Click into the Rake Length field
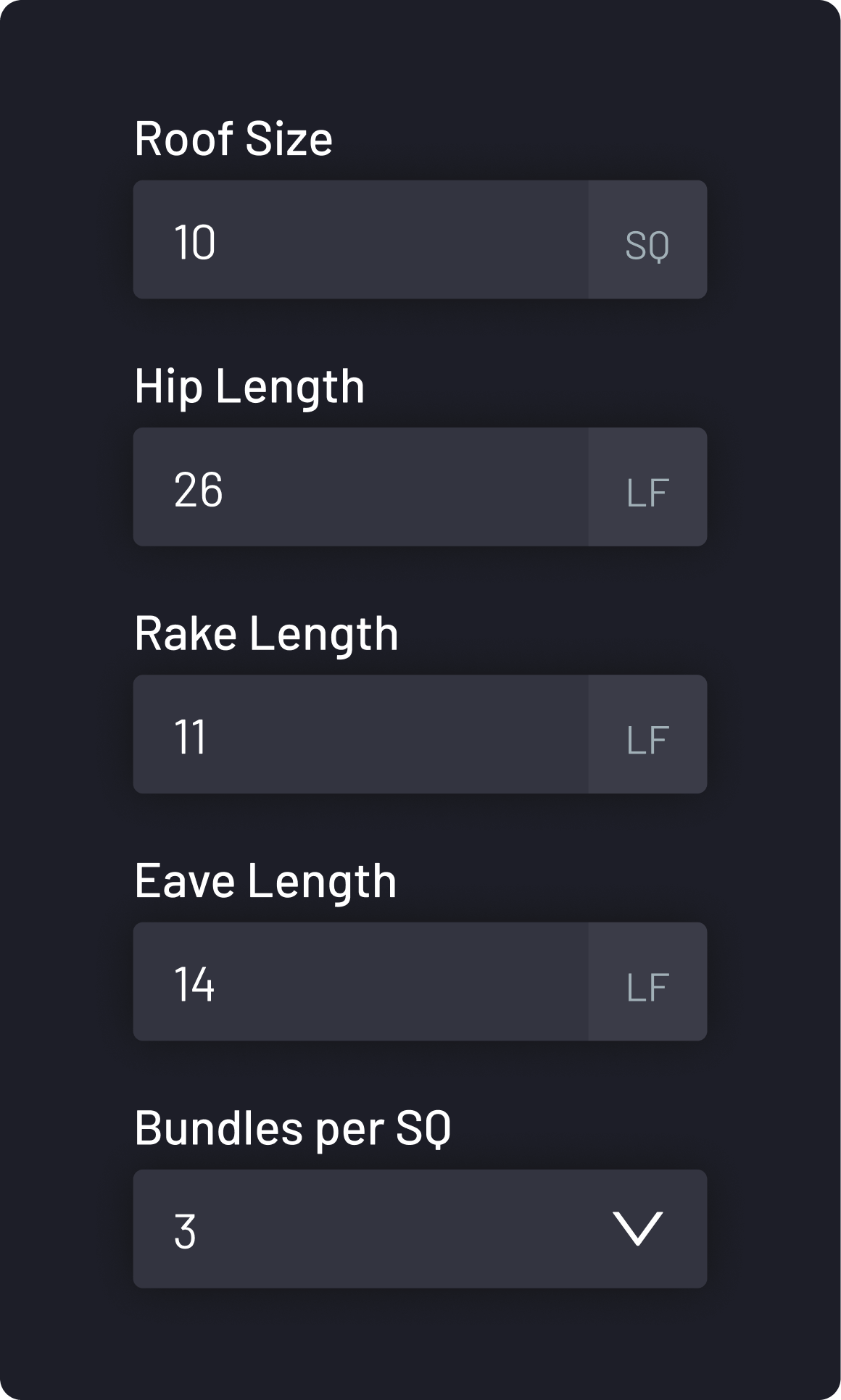 tap(360, 734)
